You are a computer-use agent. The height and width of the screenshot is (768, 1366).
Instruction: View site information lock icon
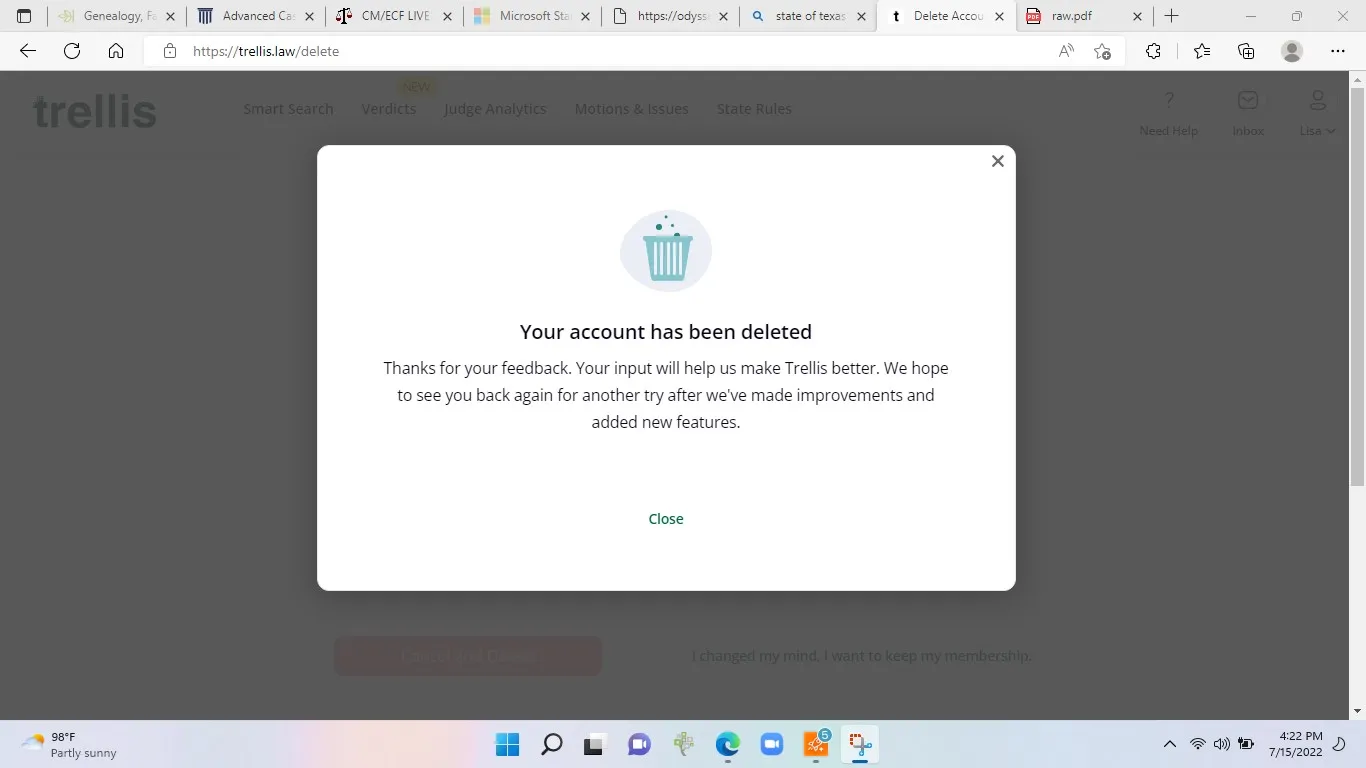170,51
